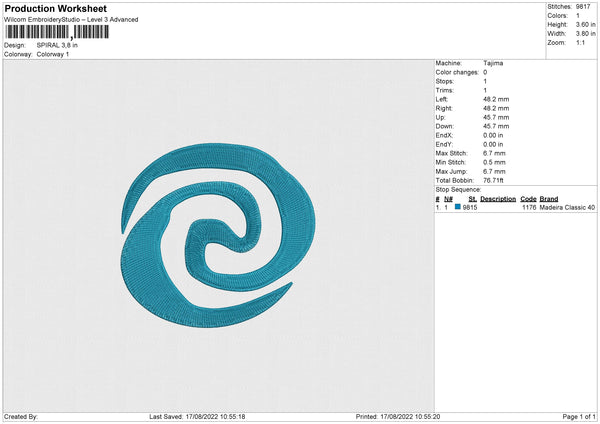Click the "Trims:" label
The image size is (600, 424).
pos(445,90)
